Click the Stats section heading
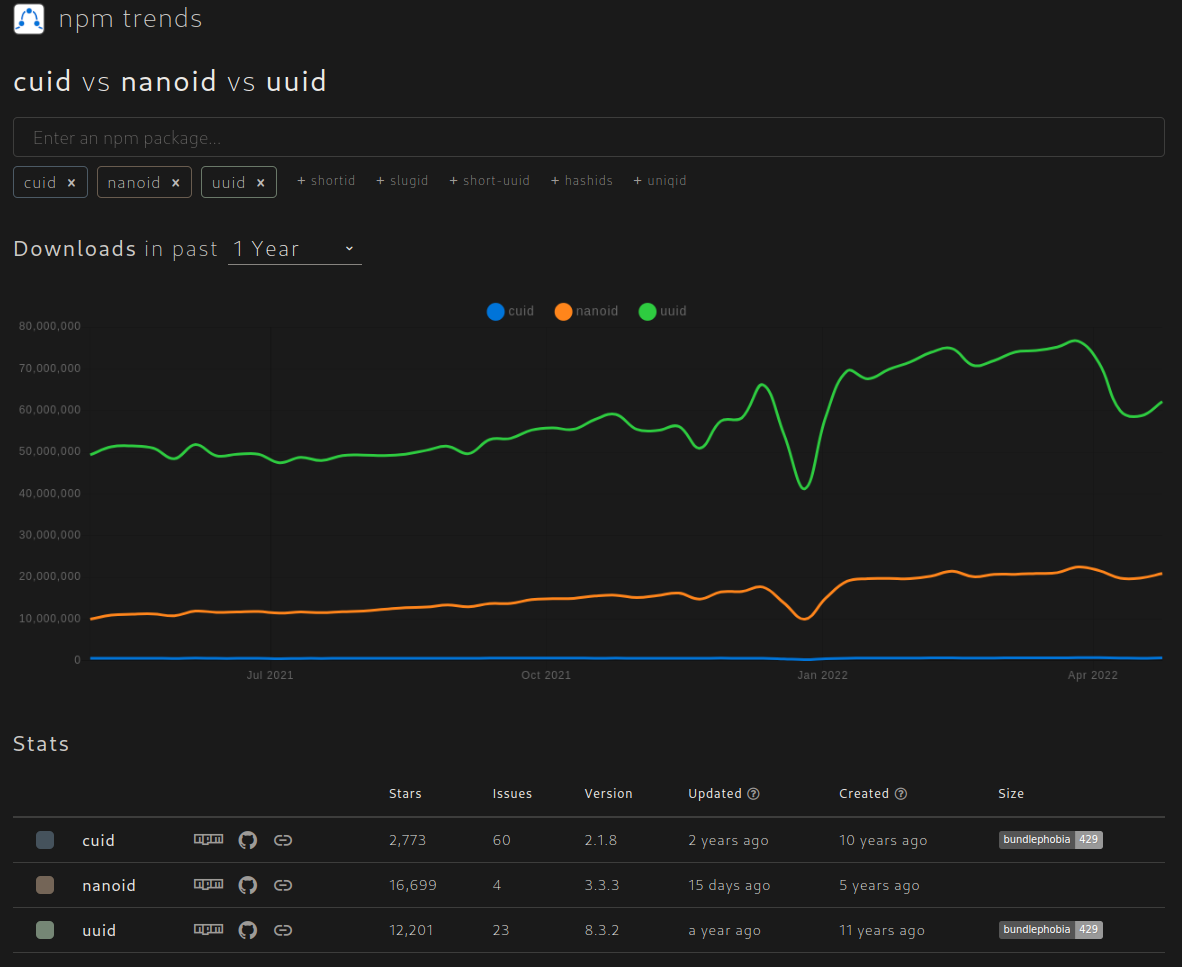Viewport: 1182px width, 967px height. click(x=41, y=744)
